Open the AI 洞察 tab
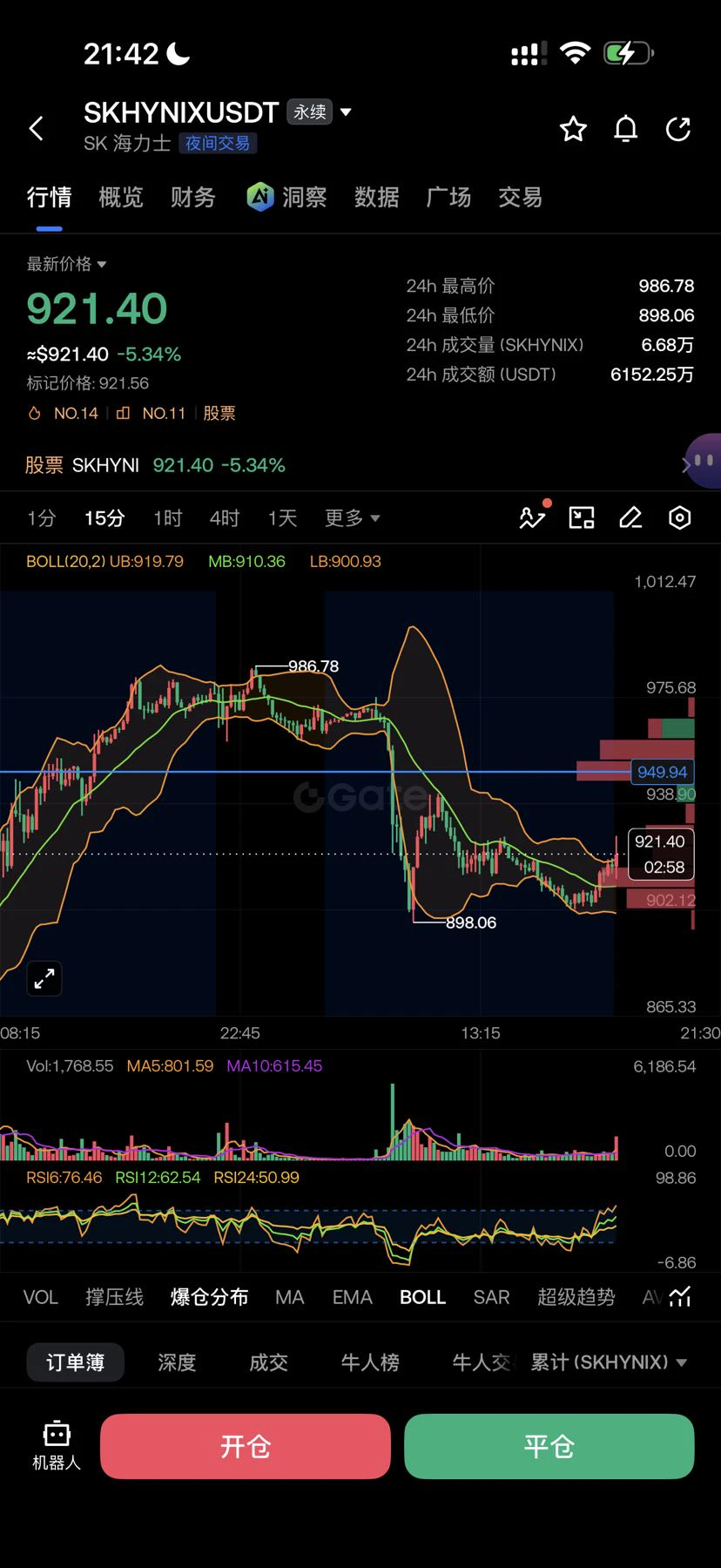This screenshot has width=721, height=1568. (286, 197)
